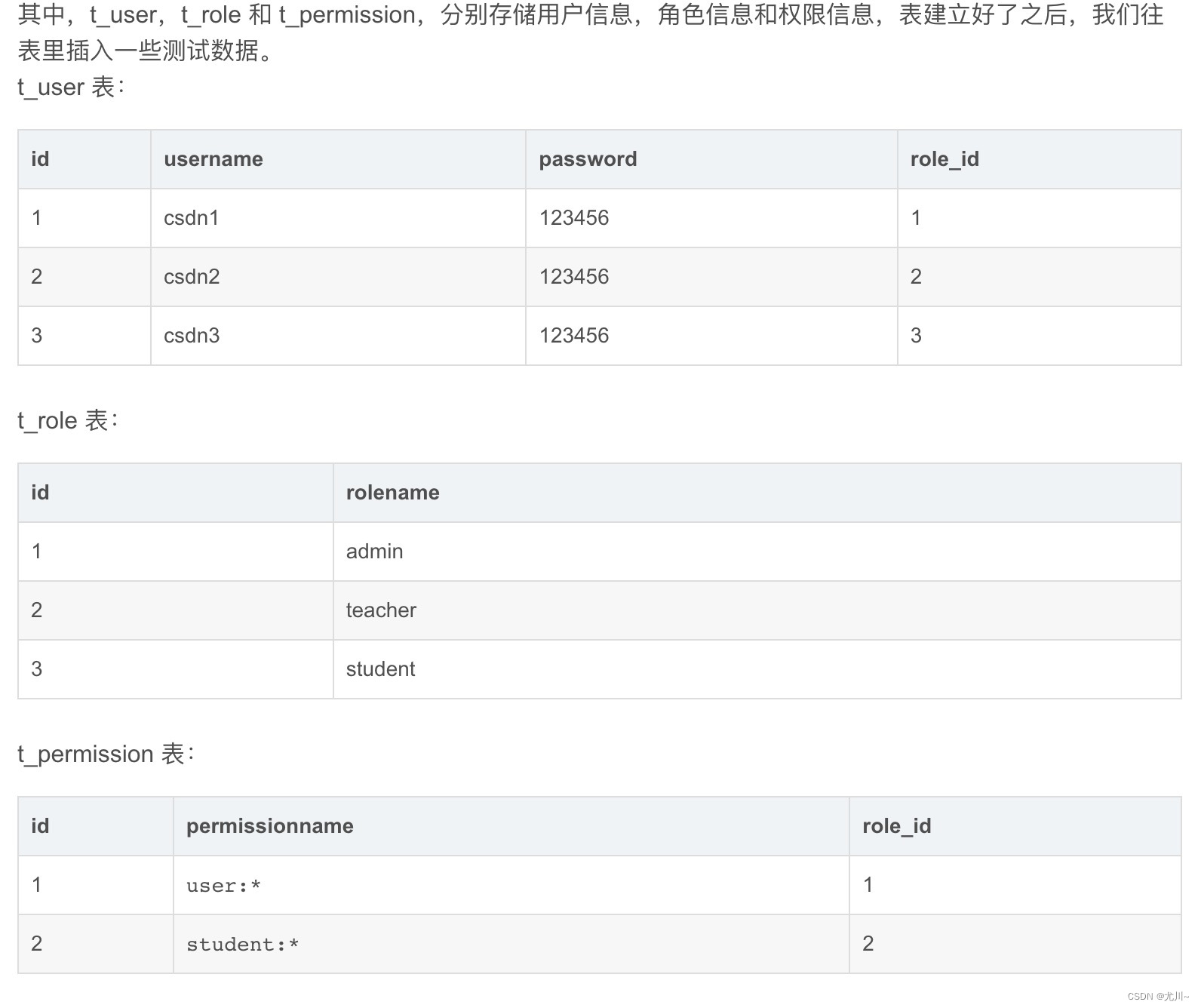Screen dimensions: 1201x1008
Task: Click the 't_role 表:' caption
Action: 68,421
